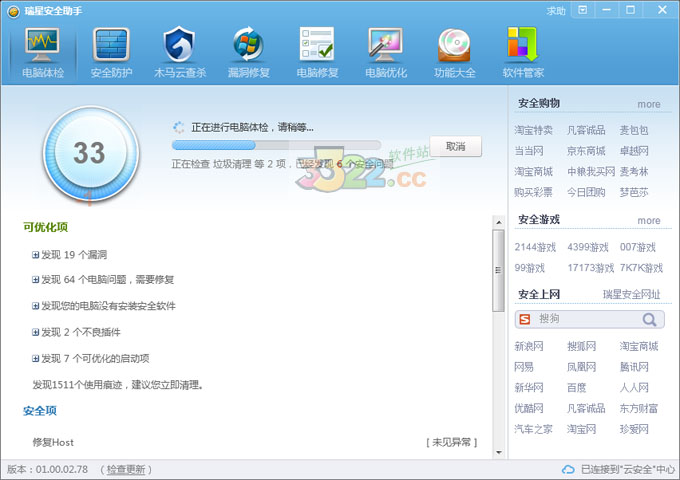
Task: Open 汽车之家 link
Action: point(533,429)
